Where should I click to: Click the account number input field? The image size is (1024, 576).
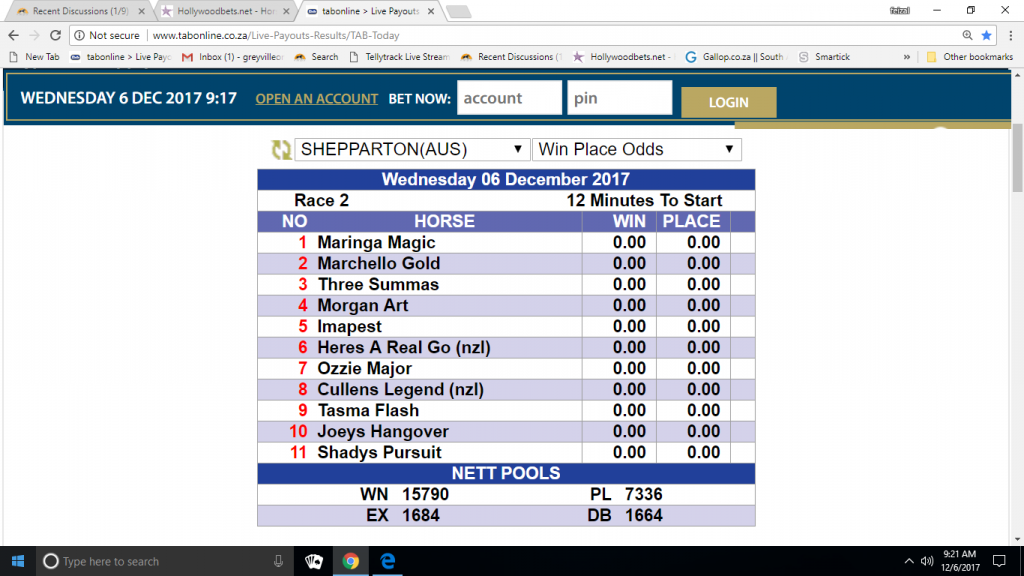coord(508,98)
